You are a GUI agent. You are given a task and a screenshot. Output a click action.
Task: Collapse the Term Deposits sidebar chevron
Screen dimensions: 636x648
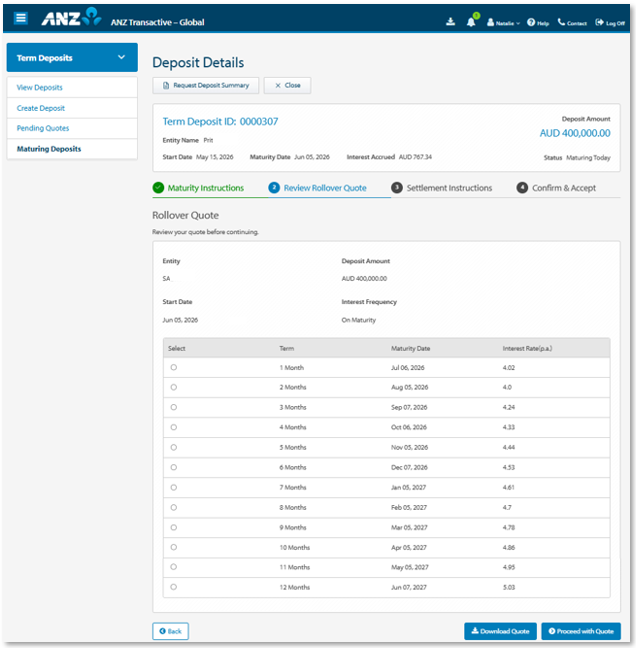tap(121, 57)
